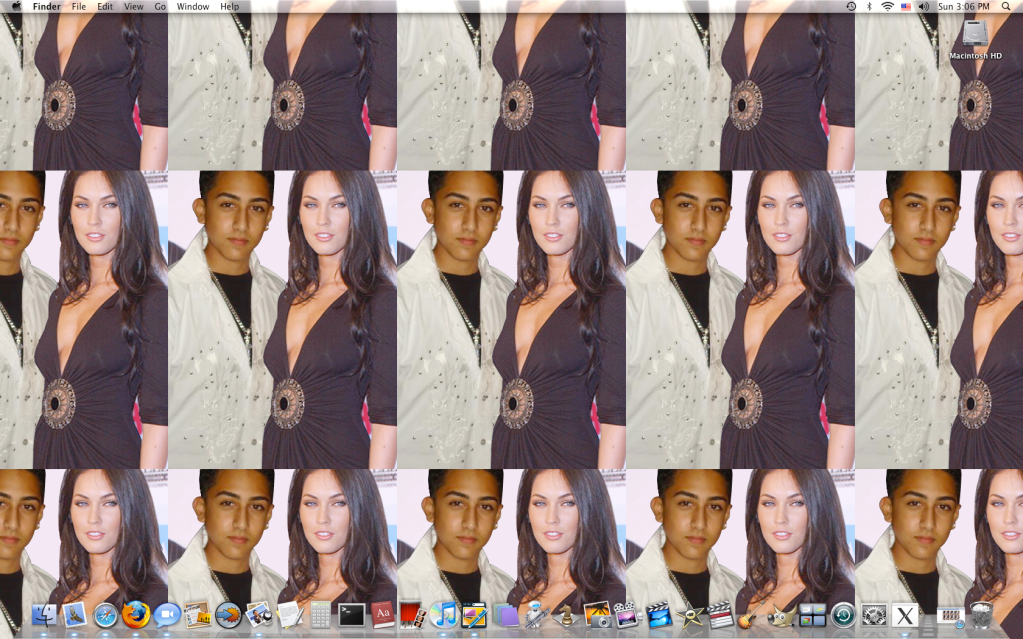This screenshot has width=1023, height=639.
Task: Open Safari compass icon in Dock
Action: 105,615
